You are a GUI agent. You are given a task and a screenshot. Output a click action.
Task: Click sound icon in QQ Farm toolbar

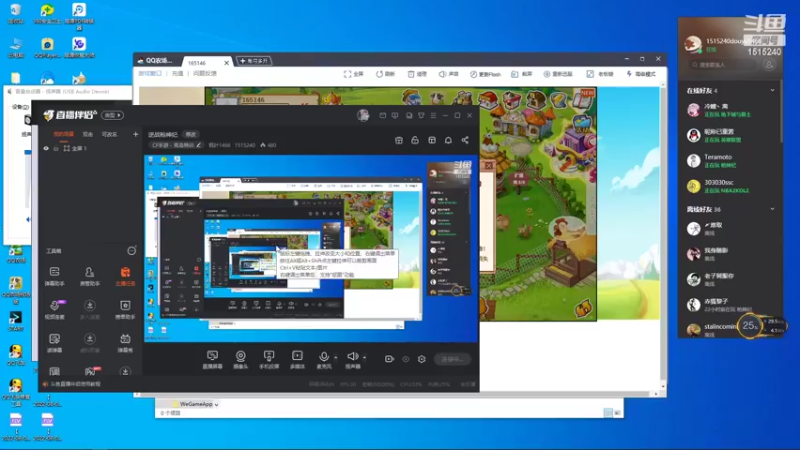(x=442, y=74)
